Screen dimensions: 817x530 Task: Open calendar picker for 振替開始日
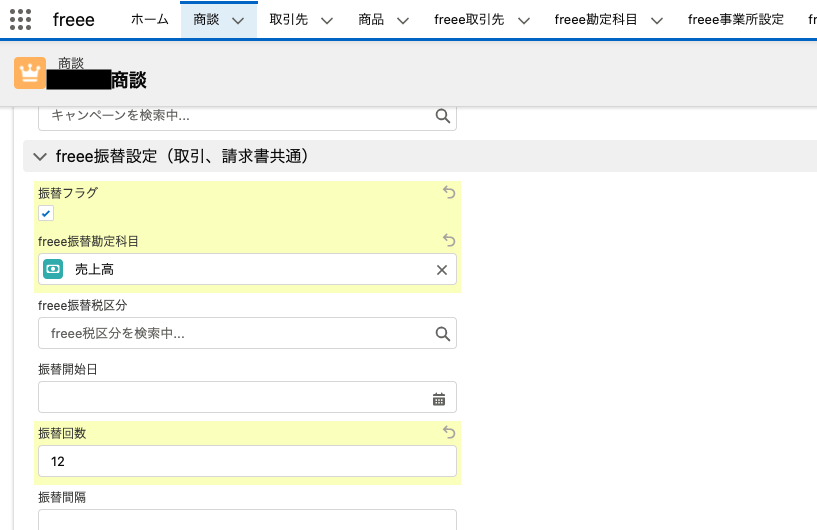[439, 399]
